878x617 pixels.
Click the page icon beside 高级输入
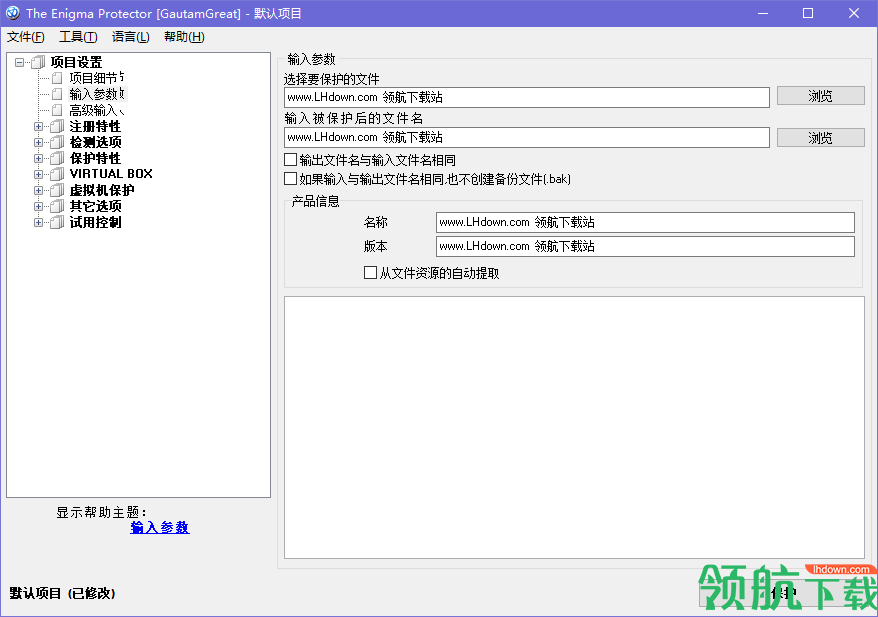[x=57, y=110]
